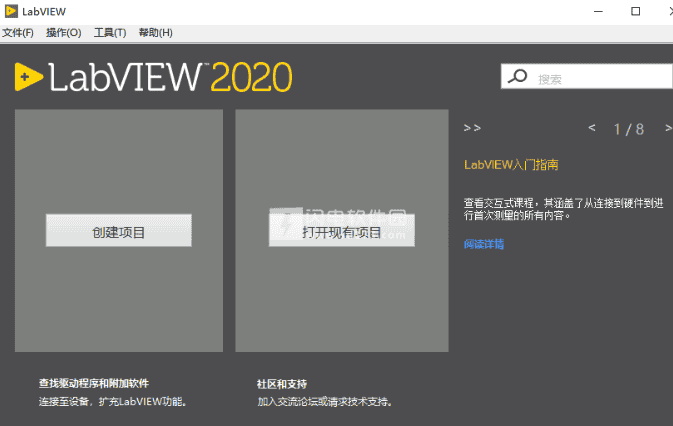Click the yellow LabVIEW 2020 logo arrow
The height and width of the screenshot is (426, 673).
[x=28, y=76]
